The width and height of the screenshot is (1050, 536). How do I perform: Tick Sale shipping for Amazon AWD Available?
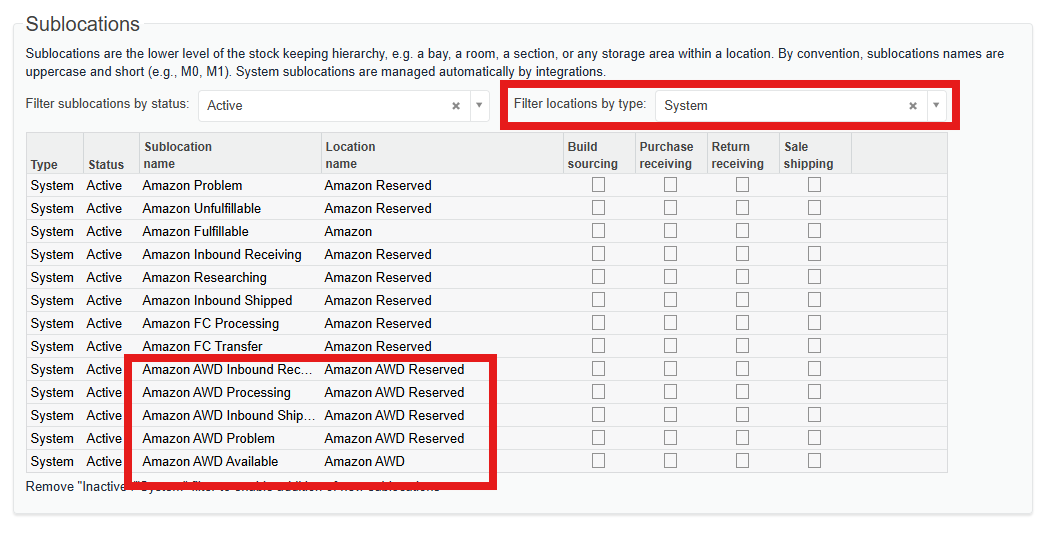click(x=814, y=461)
